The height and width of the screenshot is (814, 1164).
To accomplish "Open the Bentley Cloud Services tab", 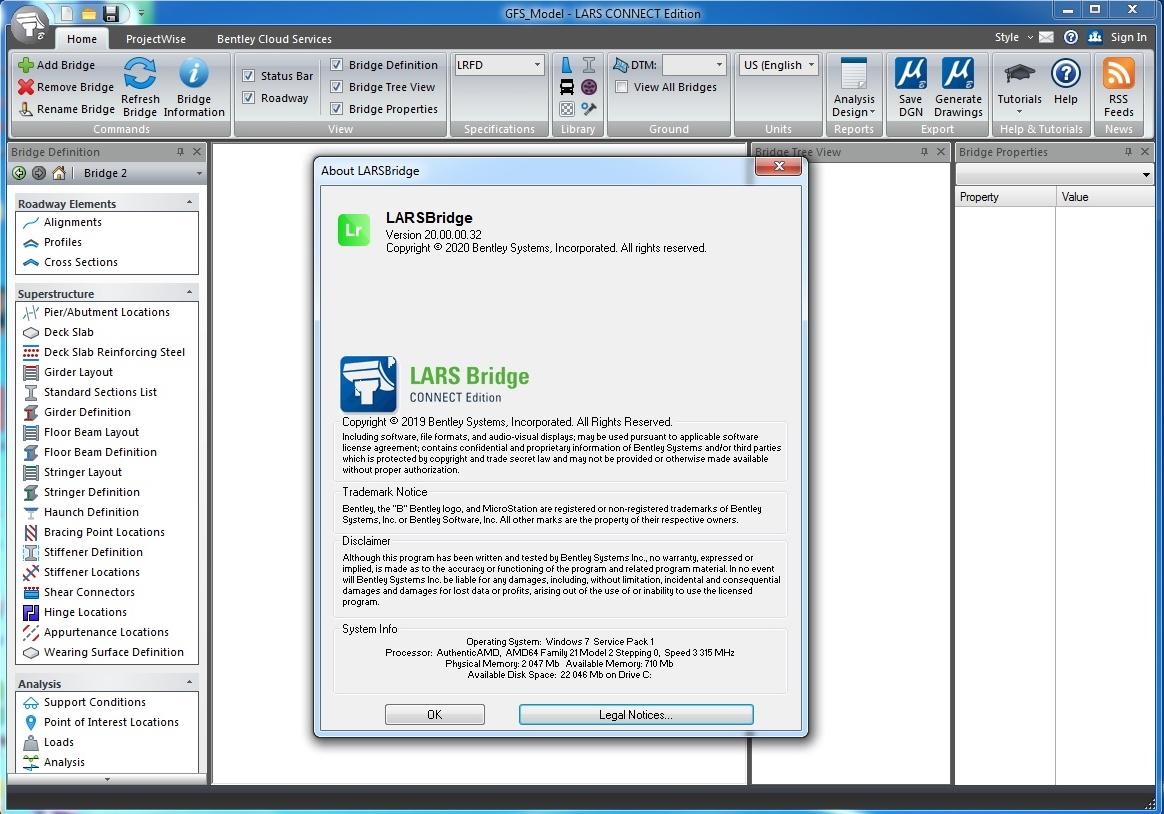I will 274,39.
